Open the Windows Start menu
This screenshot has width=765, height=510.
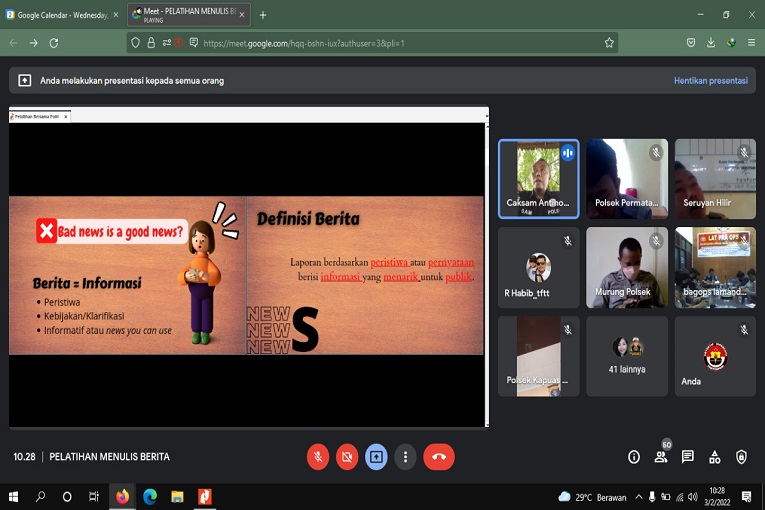click(x=13, y=497)
